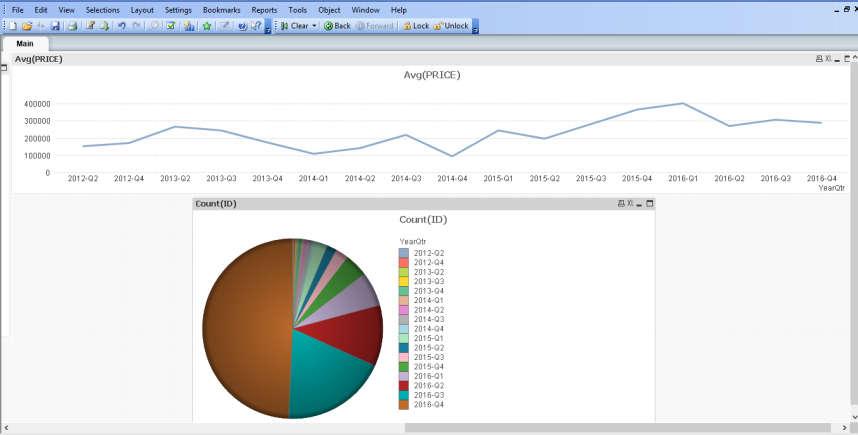
Task: Click the 400000 y-axis value
Action: (37, 103)
